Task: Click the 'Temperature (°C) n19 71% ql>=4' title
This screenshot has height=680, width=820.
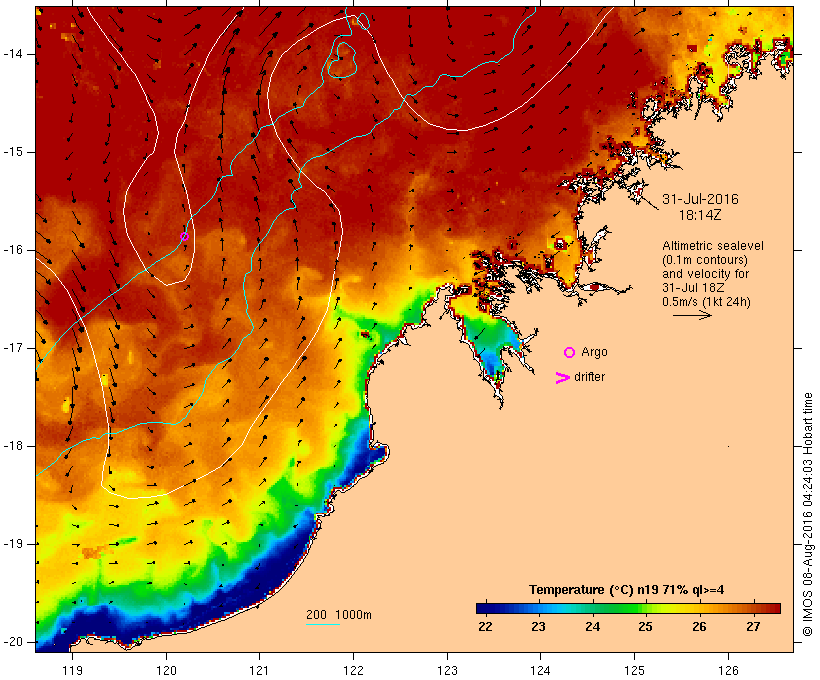Action: [x=627, y=590]
